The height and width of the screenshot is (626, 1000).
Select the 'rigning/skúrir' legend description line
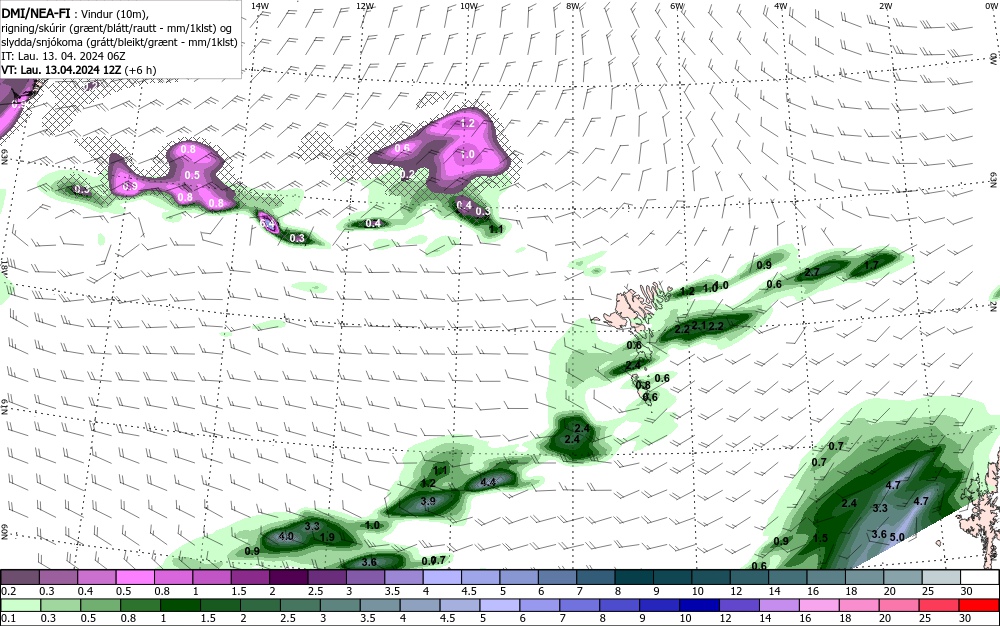[x=117, y=29]
